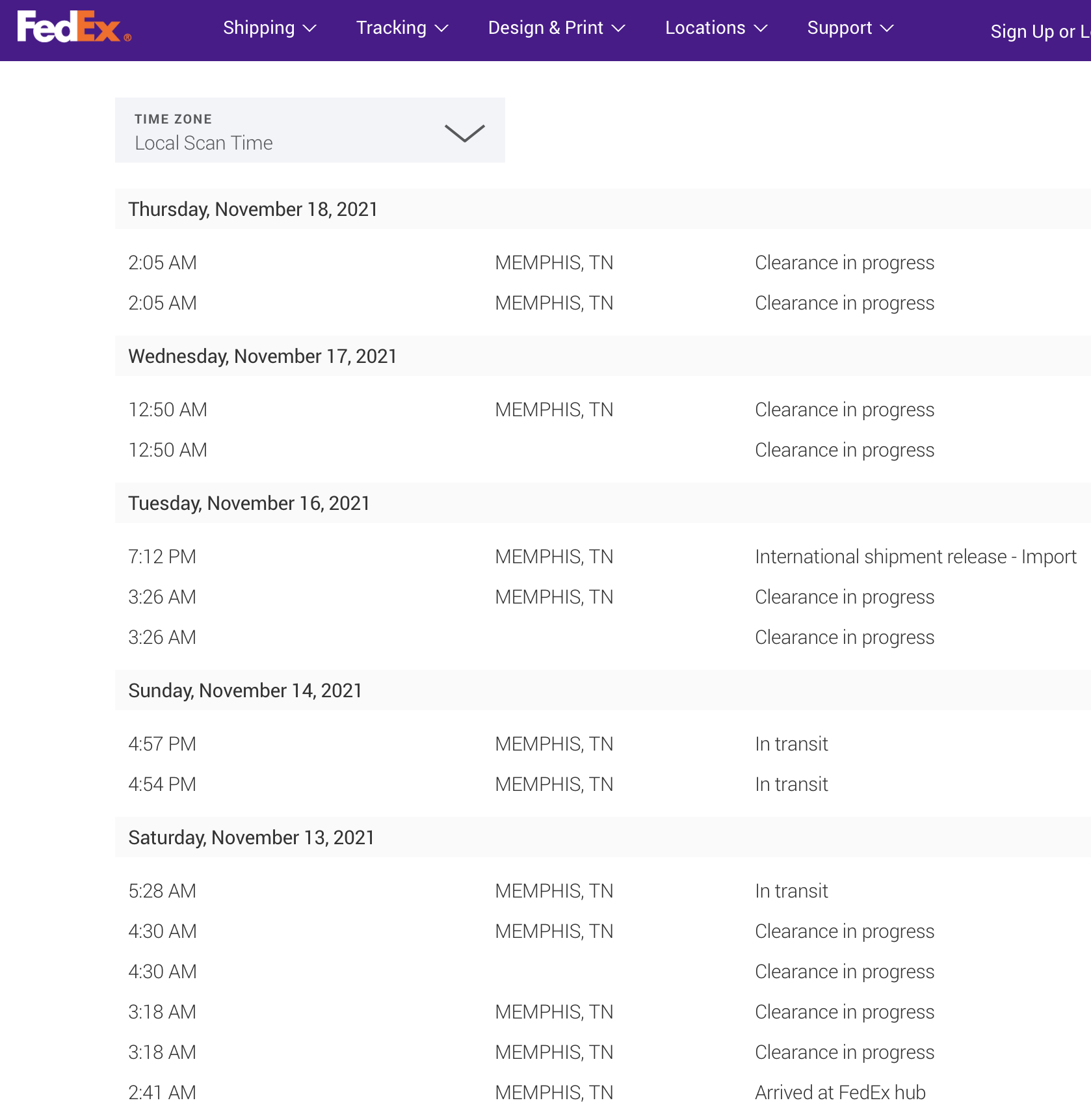Click the FedEx logo
This screenshot has height=1120, width=1091.
[x=73, y=27]
